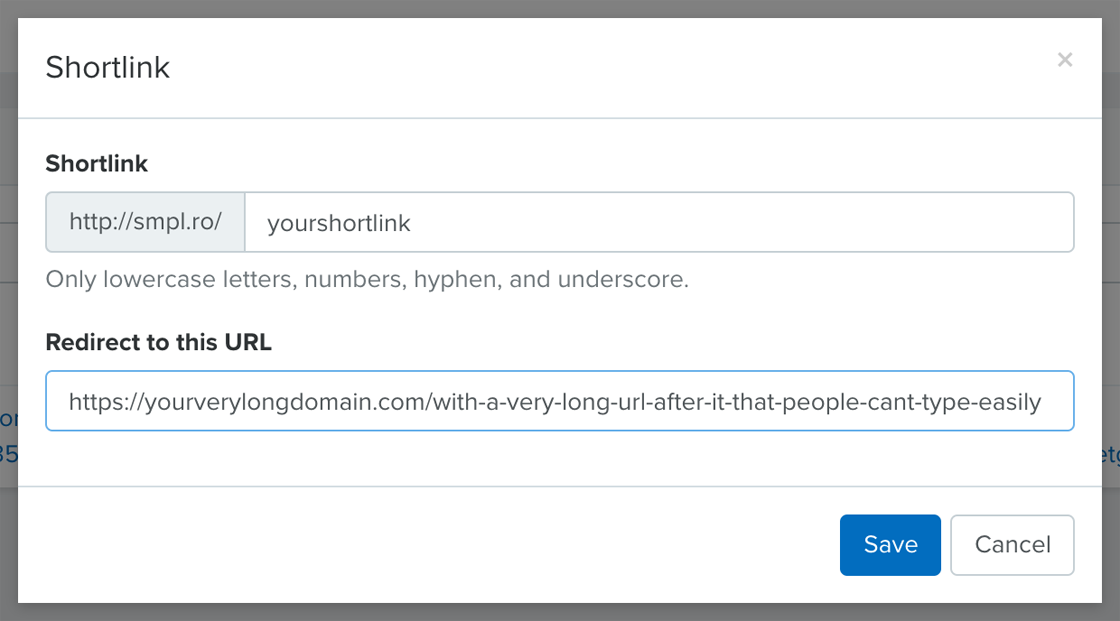Click the https:// start of redirect URL
The image size is (1120, 621).
(106, 402)
